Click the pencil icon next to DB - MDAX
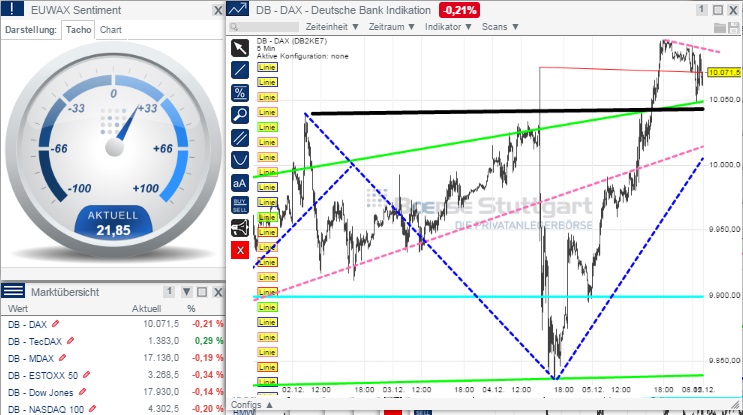Image resolution: width=743 pixels, height=415 pixels. [x=63, y=358]
